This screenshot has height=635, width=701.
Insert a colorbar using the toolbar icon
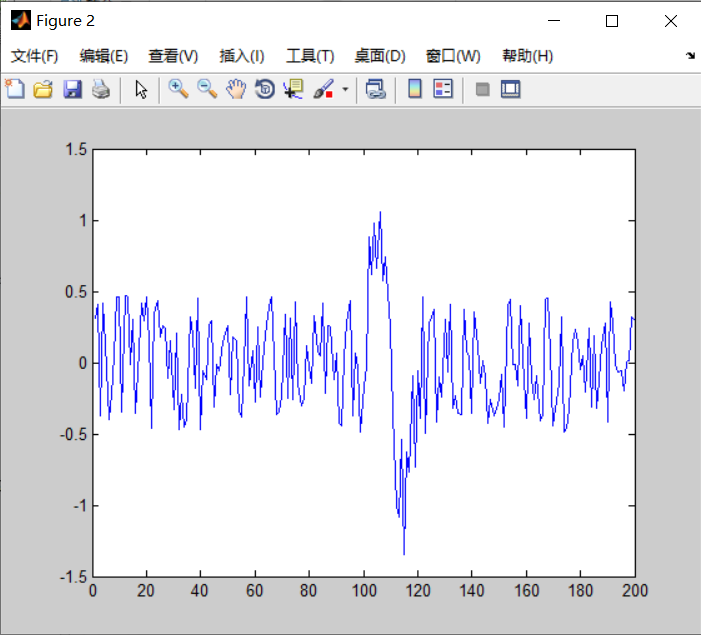(415, 89)
